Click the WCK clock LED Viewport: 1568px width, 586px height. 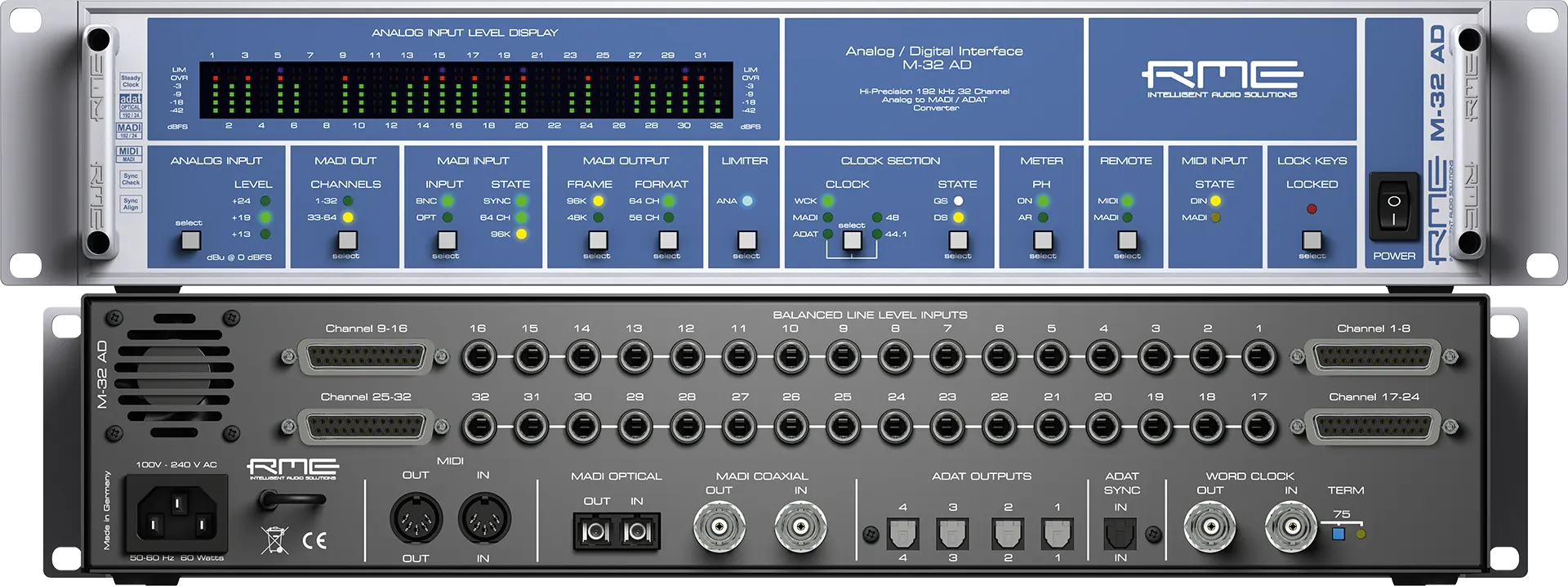(x=828, y=201)
